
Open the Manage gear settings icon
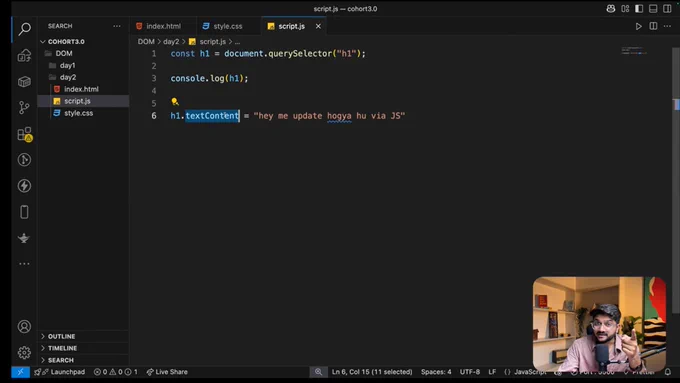(x=24, y=352)
